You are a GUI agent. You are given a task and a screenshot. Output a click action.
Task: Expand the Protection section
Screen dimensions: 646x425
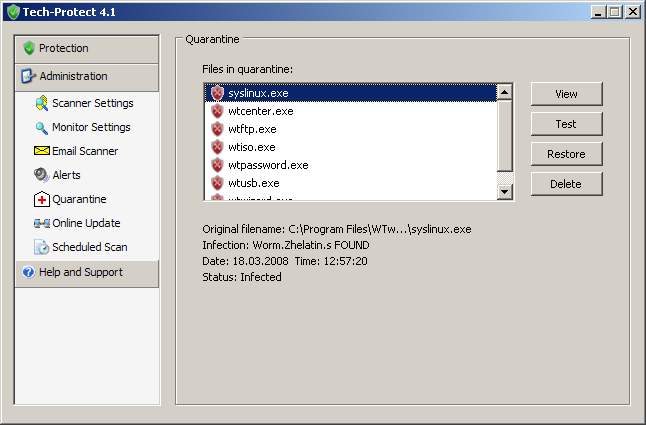(87, 48)
